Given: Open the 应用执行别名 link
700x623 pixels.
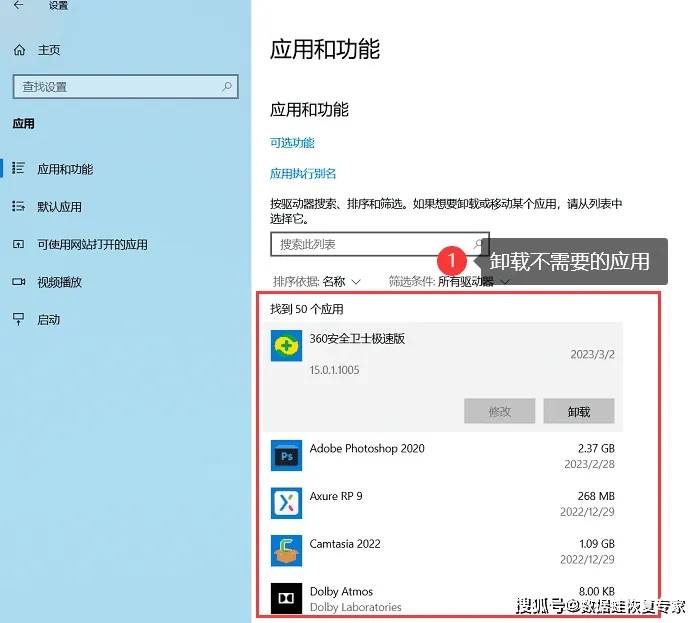Looking at the screenshot, I should pyautogui.click(x=303, y=173).
